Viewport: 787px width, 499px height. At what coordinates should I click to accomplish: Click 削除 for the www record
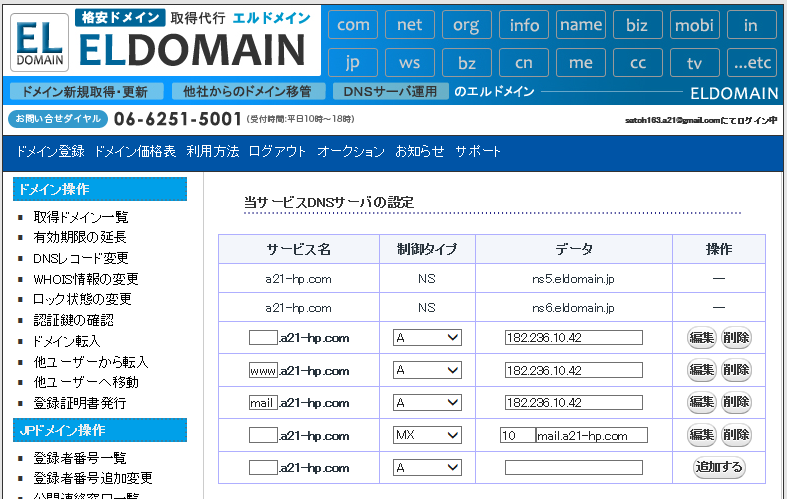coord(736,370)
